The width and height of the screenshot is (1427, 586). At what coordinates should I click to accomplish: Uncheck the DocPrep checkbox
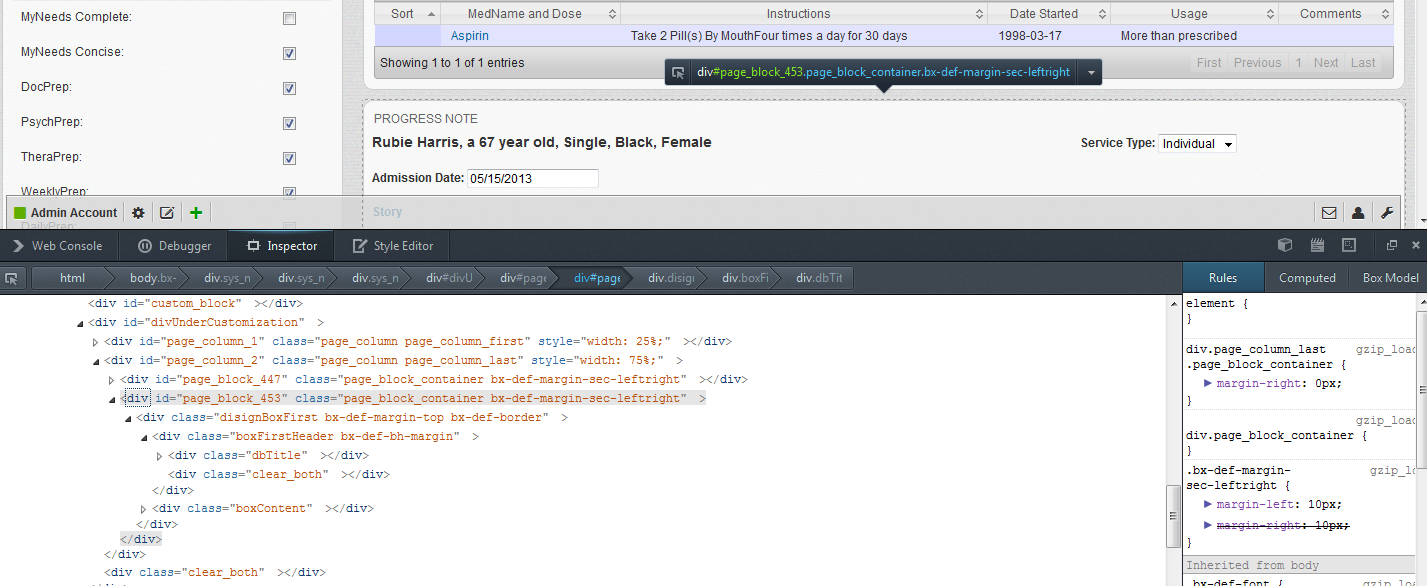[289, 89]
